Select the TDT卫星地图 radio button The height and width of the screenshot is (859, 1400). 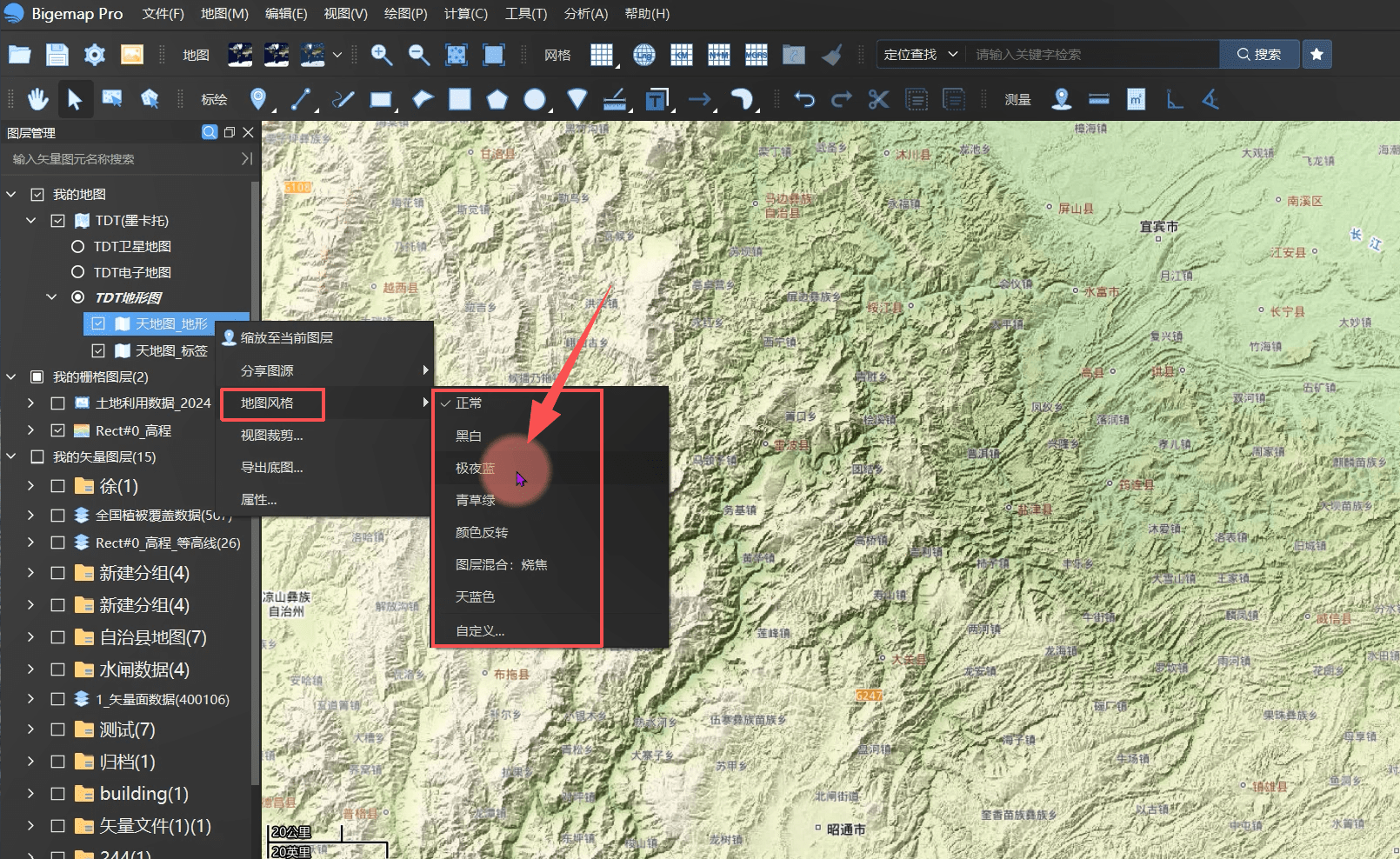[x=77, y=246]
